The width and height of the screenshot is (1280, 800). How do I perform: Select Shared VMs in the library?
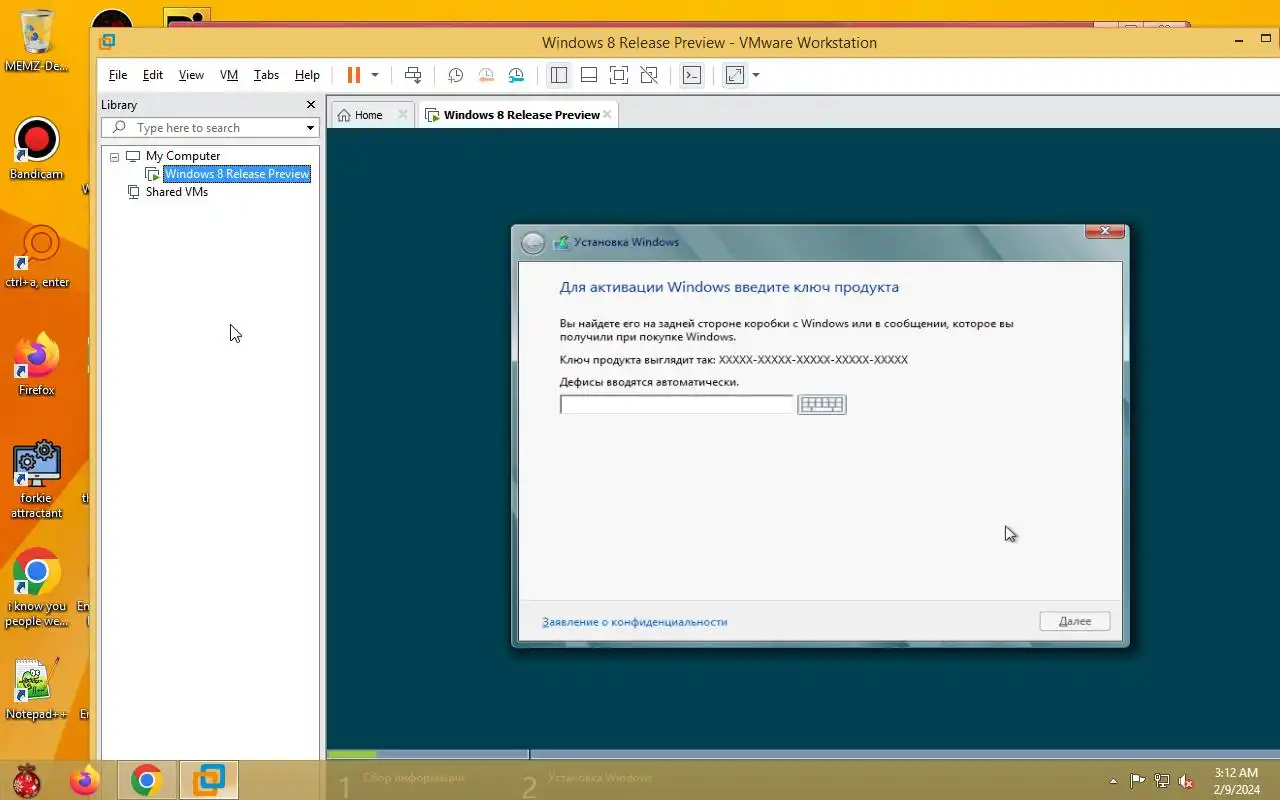(177, 192)
